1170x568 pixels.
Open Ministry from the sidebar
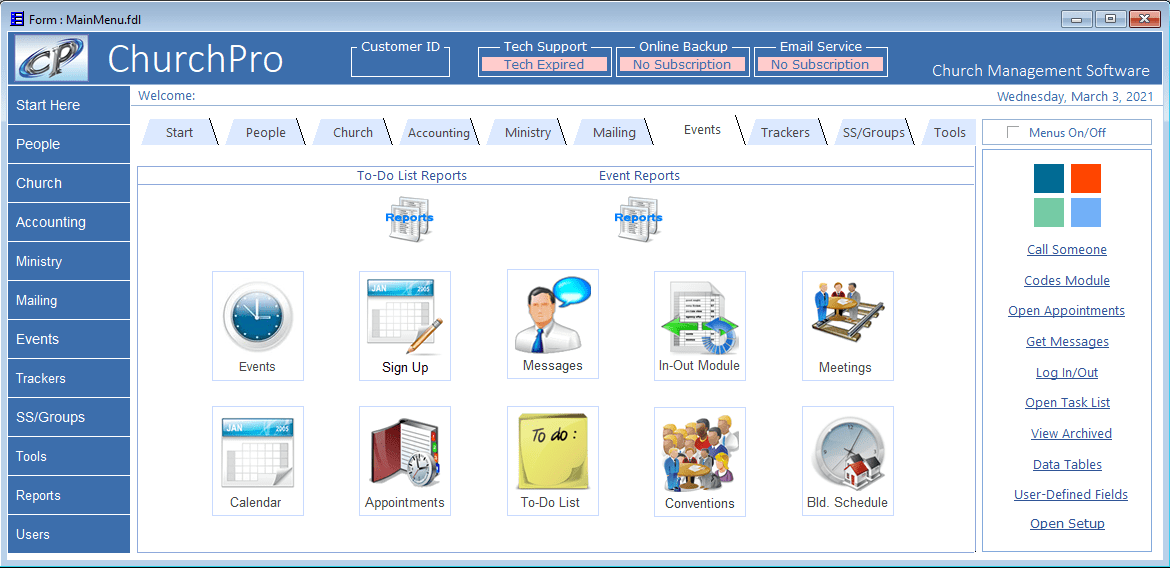click(x=69, y=261)
